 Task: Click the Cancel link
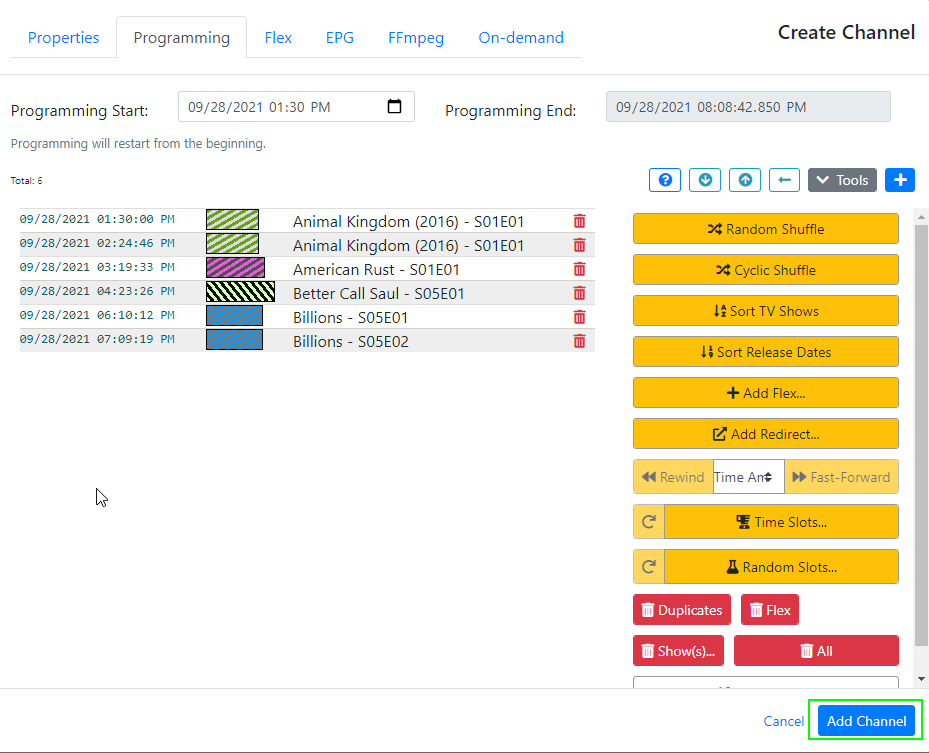coord(783,721)
